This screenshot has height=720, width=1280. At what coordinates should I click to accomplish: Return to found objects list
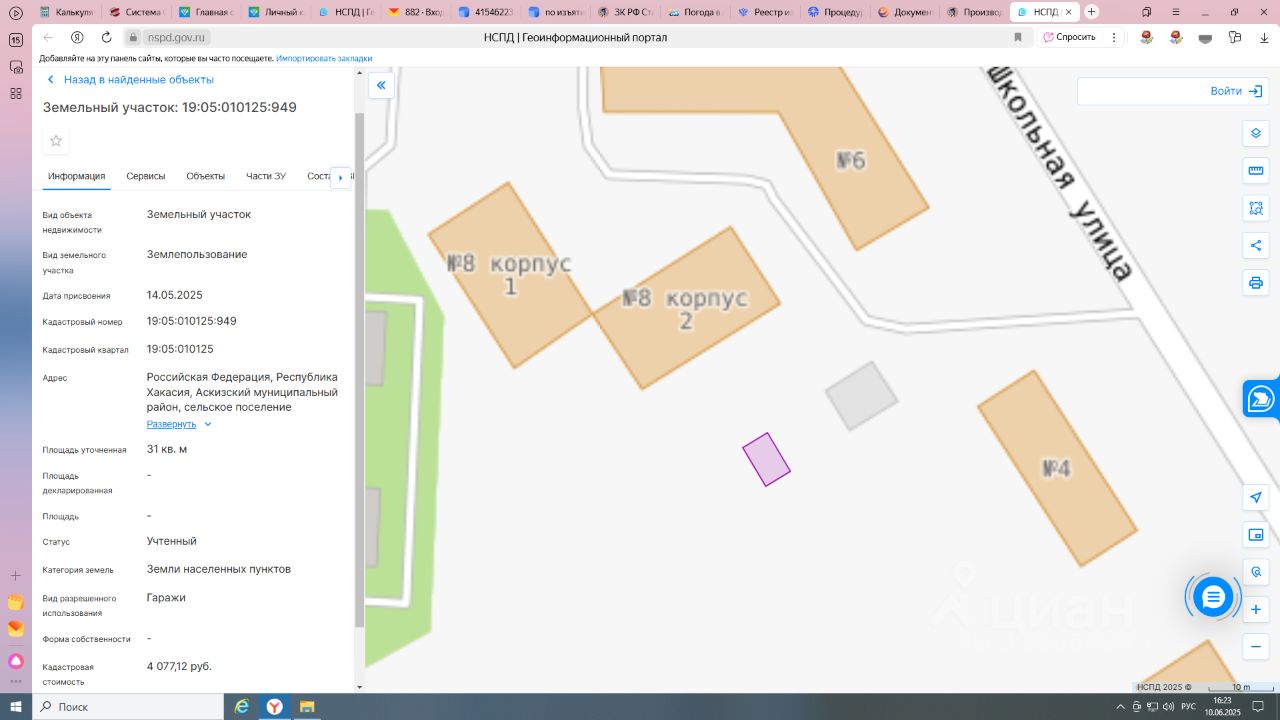coord(130,79)
